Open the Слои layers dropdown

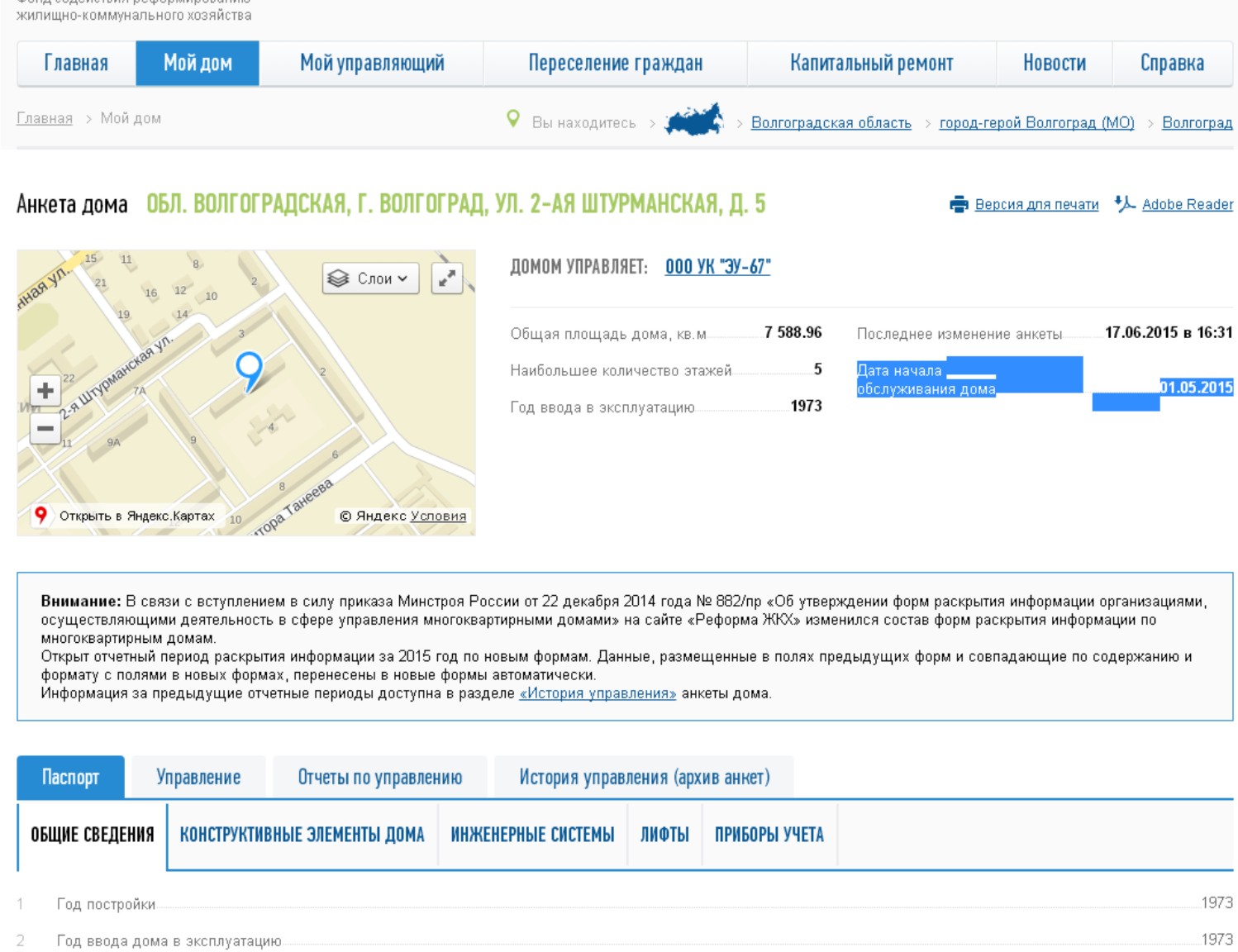tap(371, 278)
